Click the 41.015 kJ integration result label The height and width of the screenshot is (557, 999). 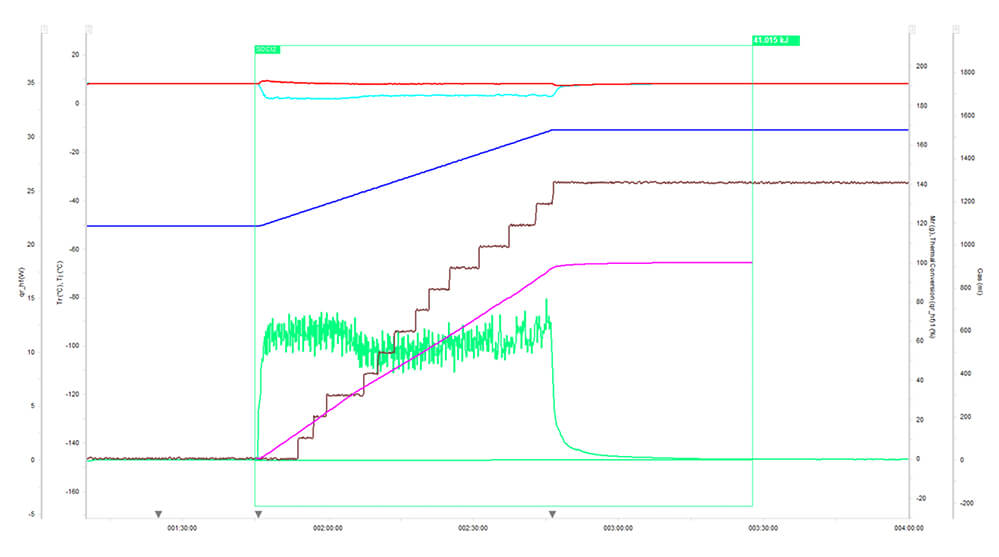pyautogui.click(x=775, y=41)
